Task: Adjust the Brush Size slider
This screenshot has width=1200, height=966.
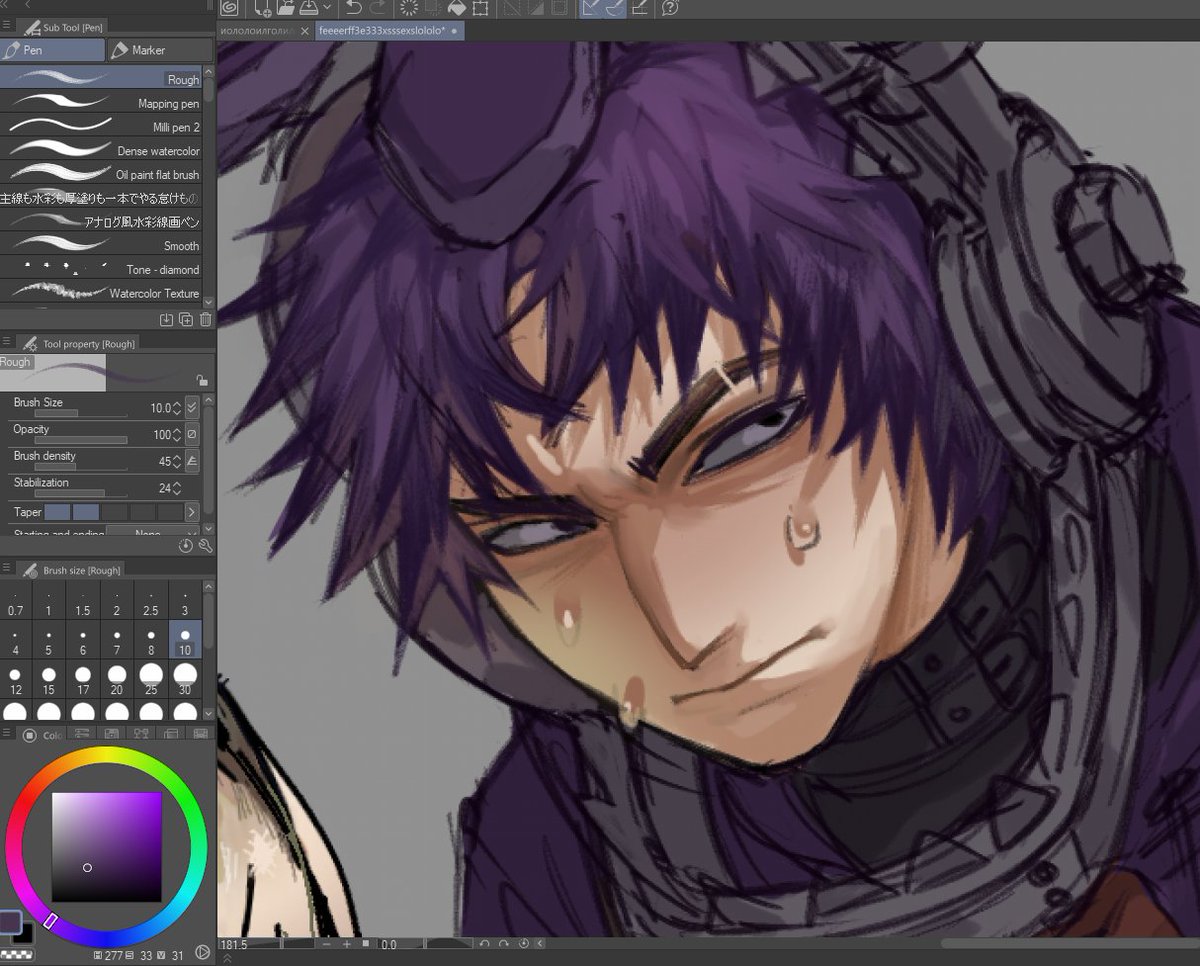Action: click(x=80, y=413)
